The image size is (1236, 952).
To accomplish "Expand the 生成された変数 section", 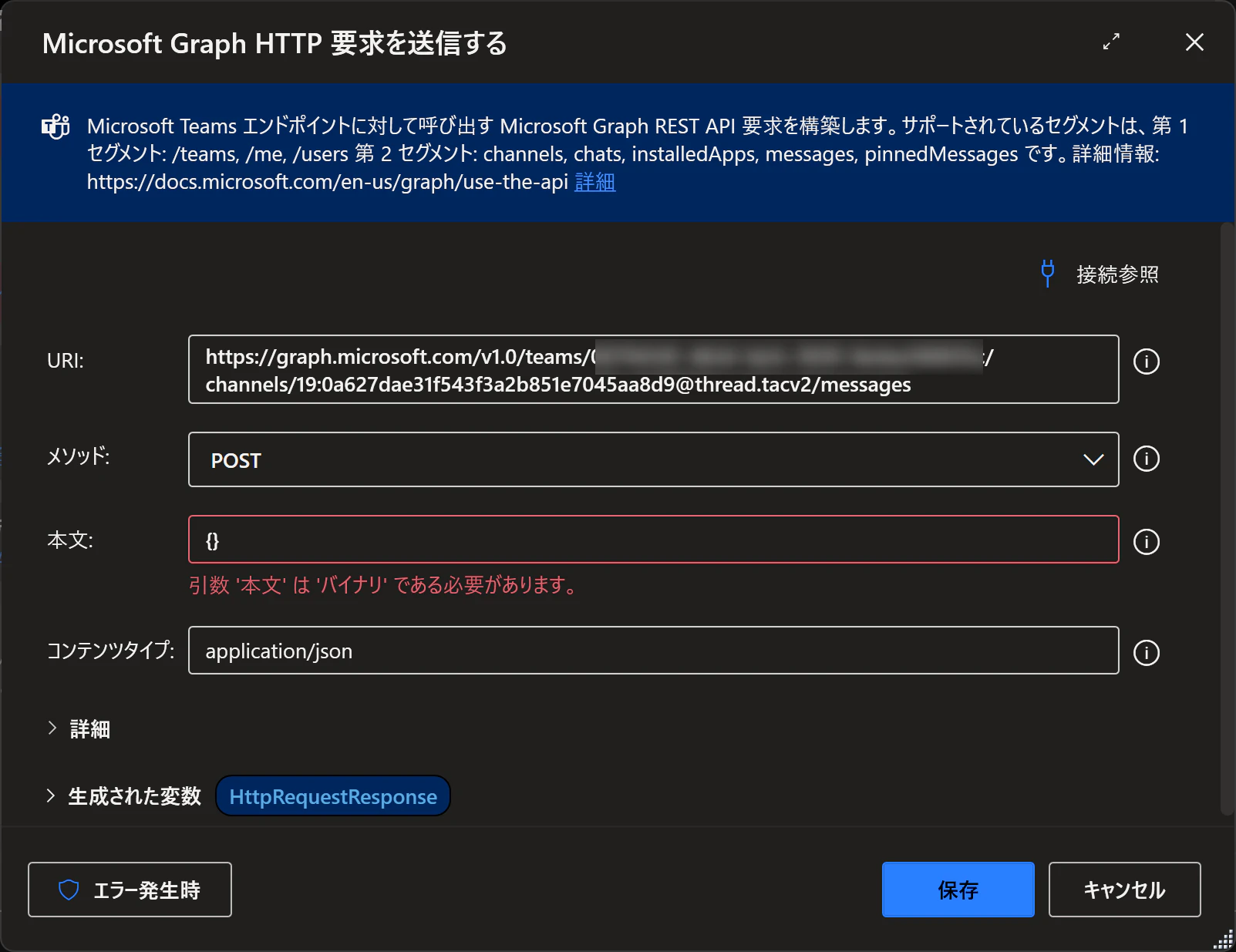I will pyautogui.click(x=123, y=796).
